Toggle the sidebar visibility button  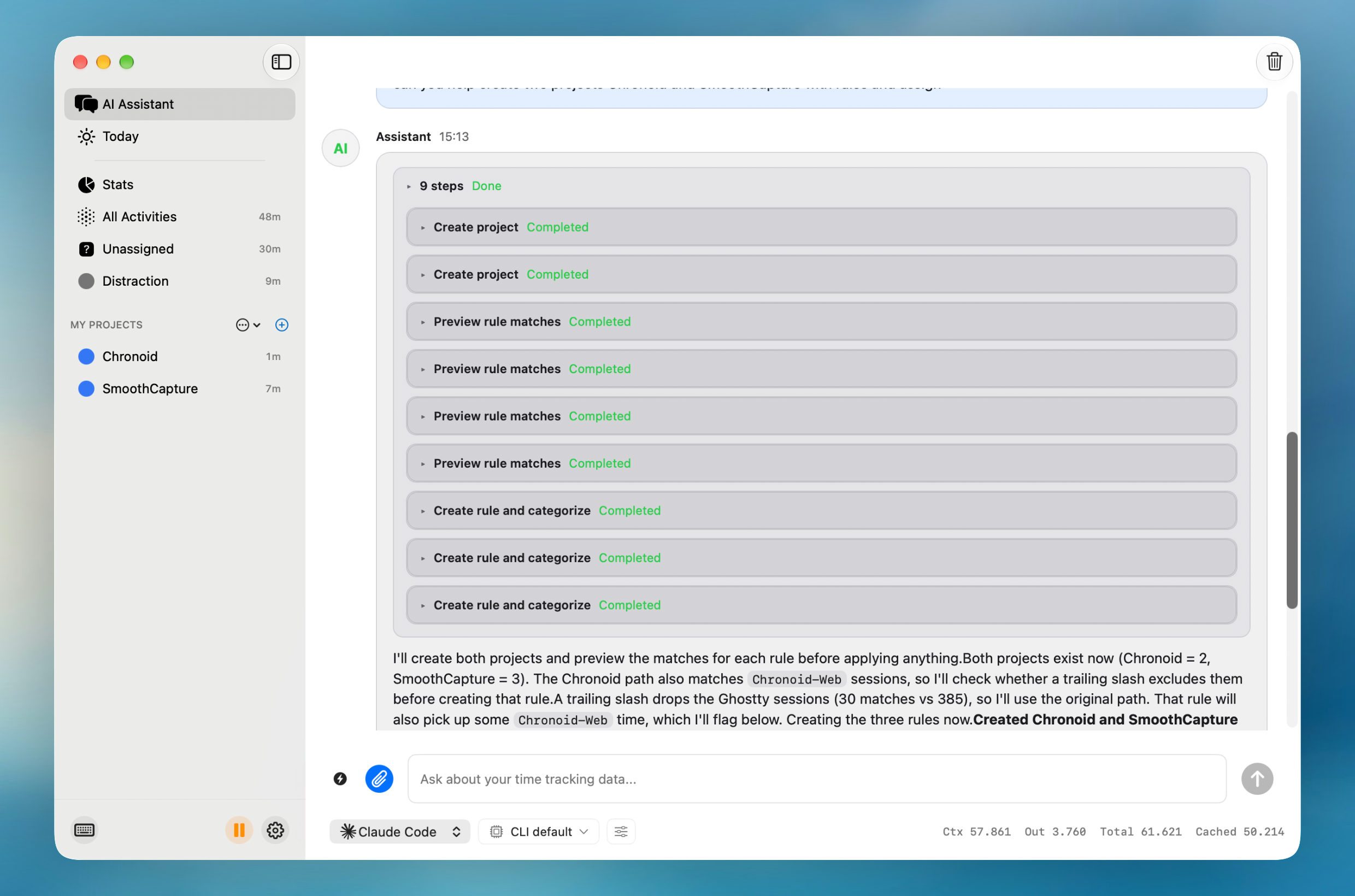tap(281, 62)
